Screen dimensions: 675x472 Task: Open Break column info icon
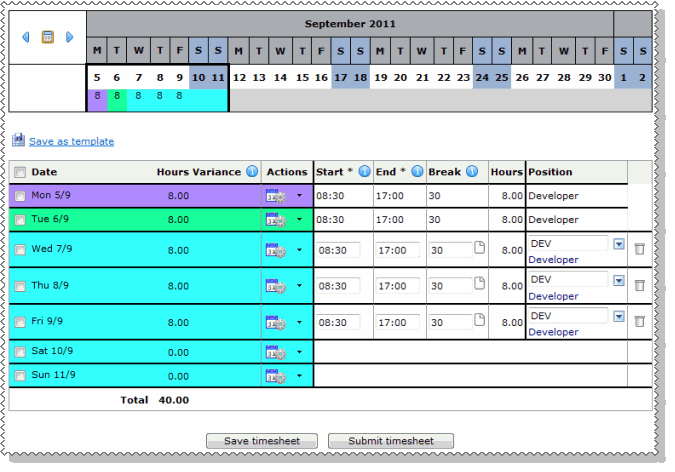472,171
